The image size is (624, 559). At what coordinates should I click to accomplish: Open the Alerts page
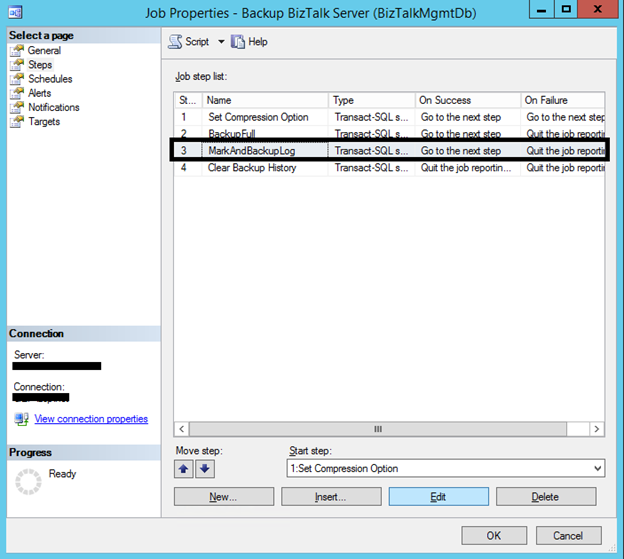tap(39, 93)
